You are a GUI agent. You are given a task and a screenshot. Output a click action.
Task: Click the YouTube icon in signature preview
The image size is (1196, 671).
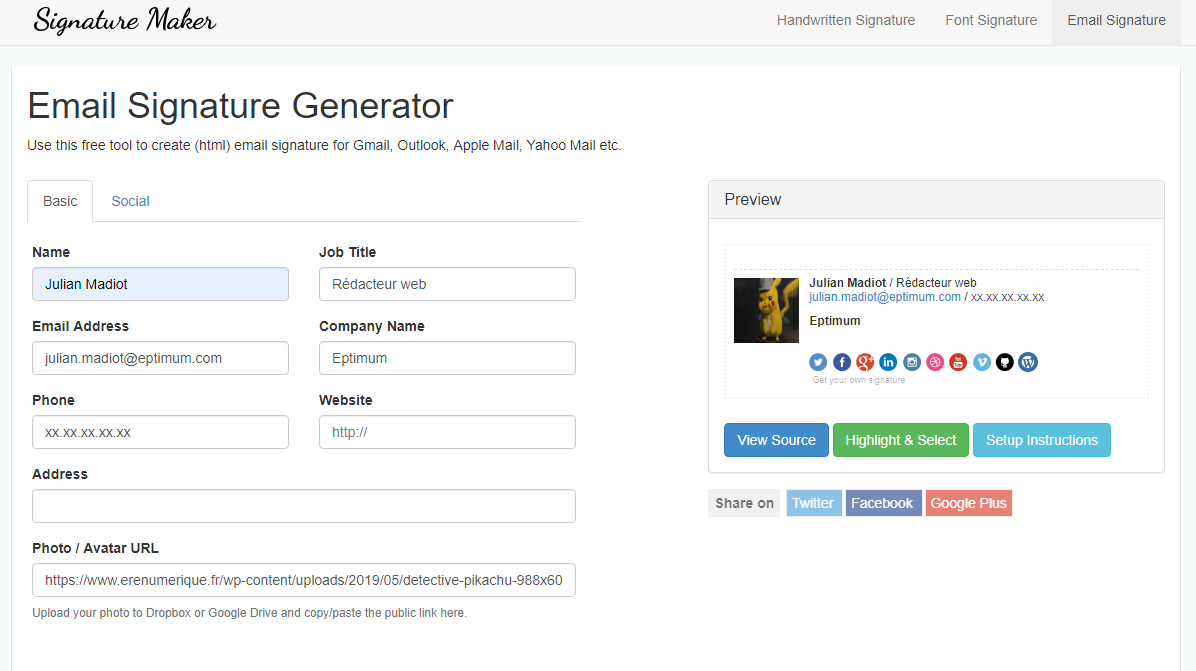point(958,362)
